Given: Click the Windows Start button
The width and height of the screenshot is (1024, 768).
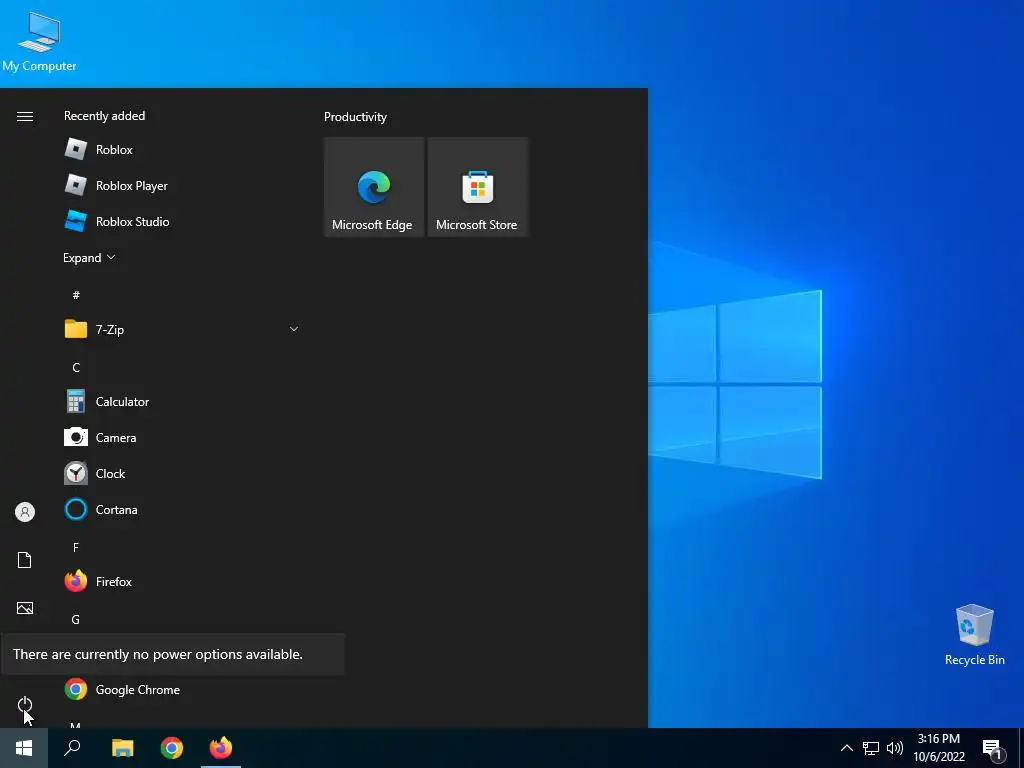Looking at the screenshot, I should pos(24,748).
